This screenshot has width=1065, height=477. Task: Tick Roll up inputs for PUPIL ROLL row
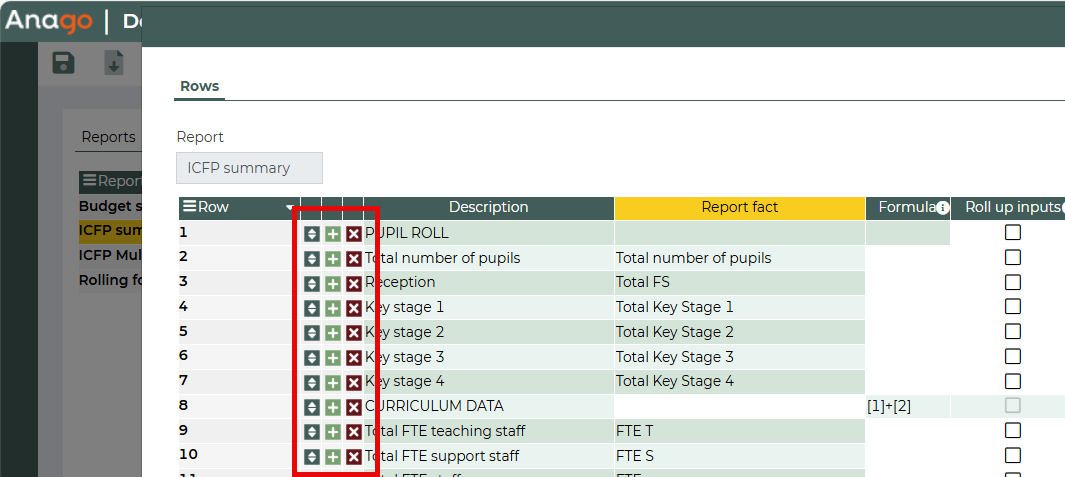pyautogui.click(x=1013, y=233)
